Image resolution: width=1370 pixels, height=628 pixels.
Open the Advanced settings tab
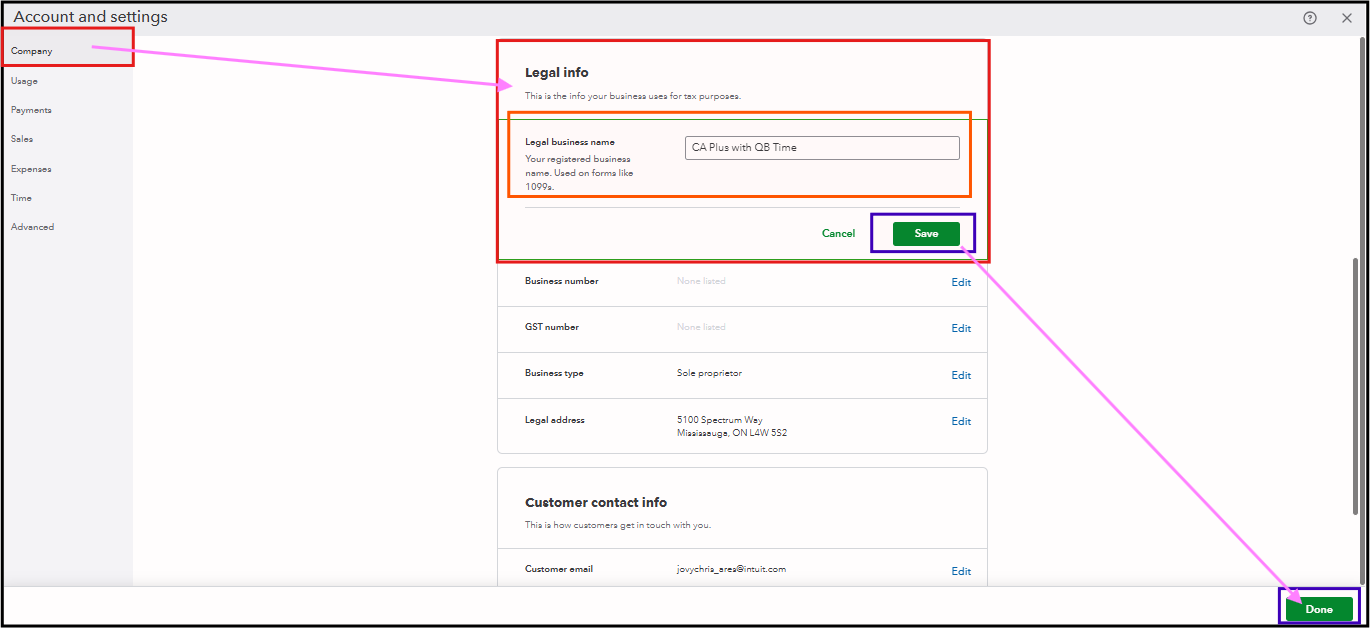click(x=33, y=227)
